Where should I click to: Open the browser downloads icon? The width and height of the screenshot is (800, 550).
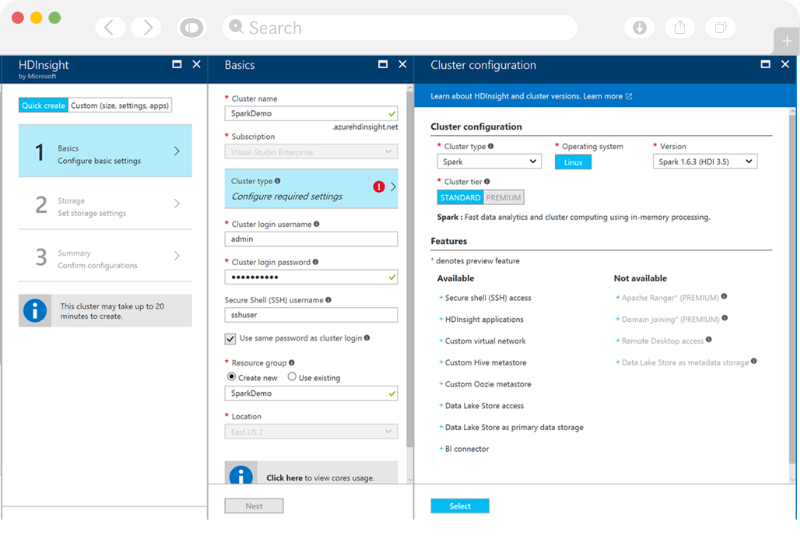[x=639, y=28]
